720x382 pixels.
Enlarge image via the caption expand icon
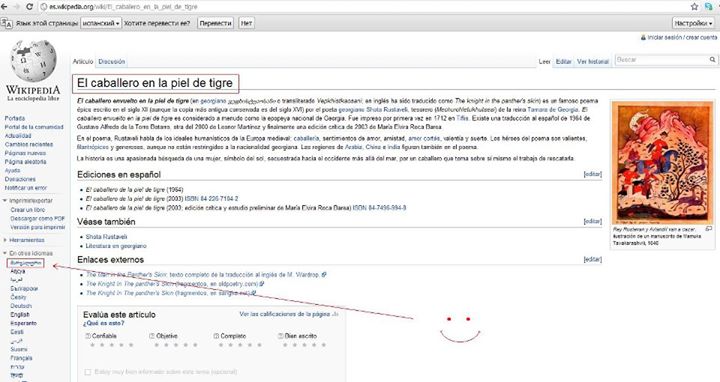709,229
